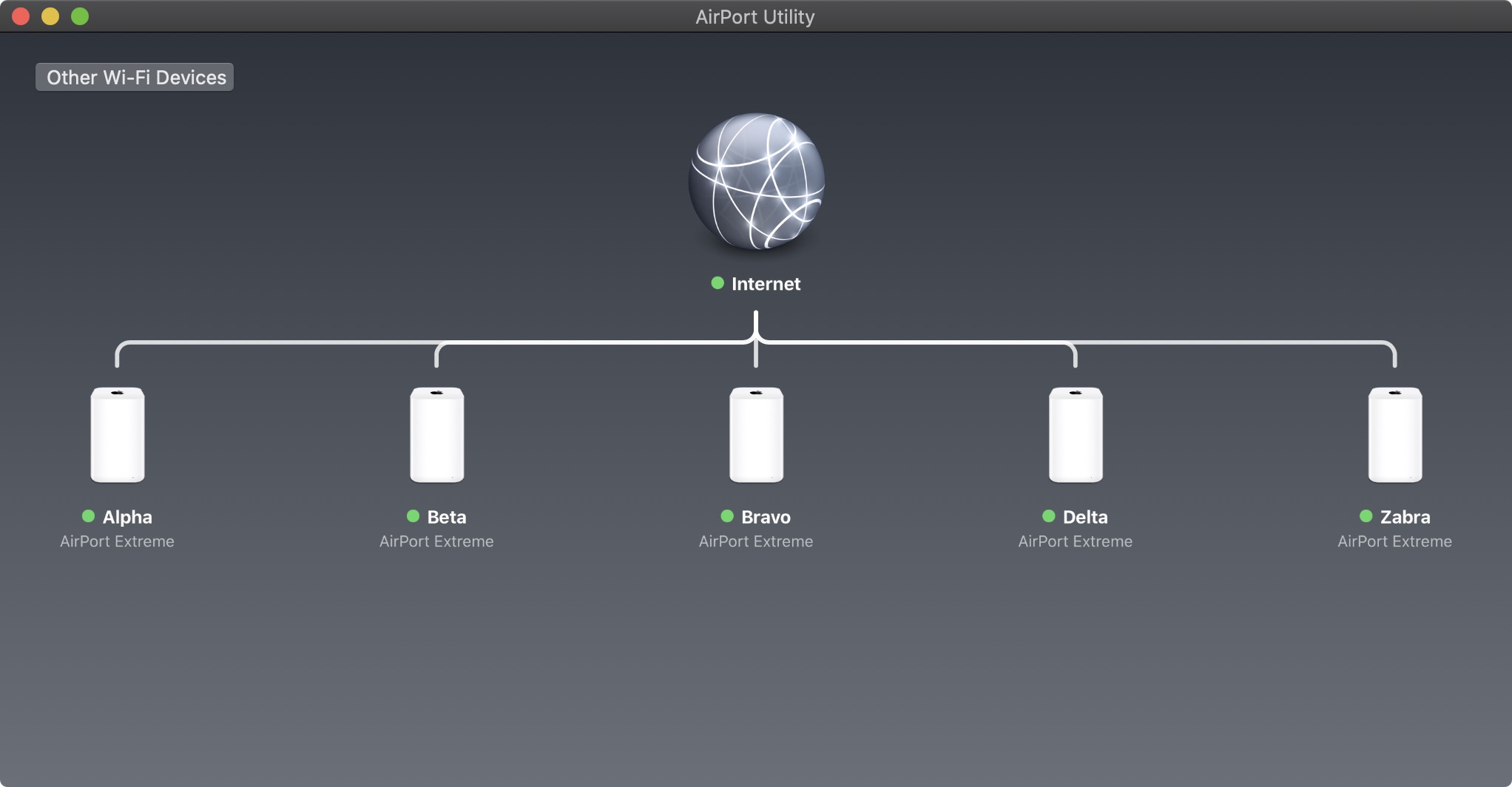Select the Alpha AirPort Extreme base station
This screenshot has width=1512, height=787.
tap(118, 435)
